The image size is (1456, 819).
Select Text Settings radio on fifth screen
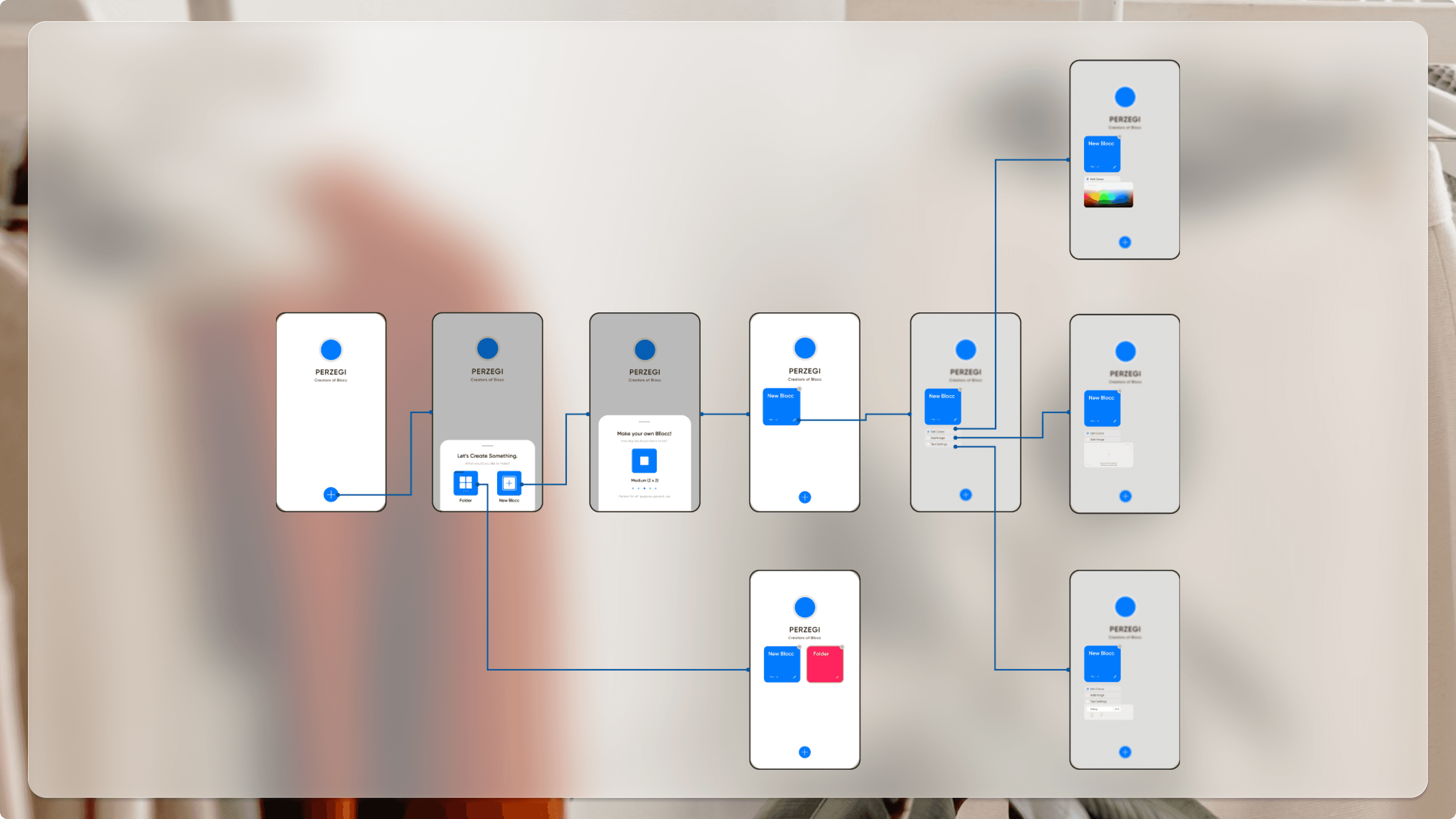point(928,444)
